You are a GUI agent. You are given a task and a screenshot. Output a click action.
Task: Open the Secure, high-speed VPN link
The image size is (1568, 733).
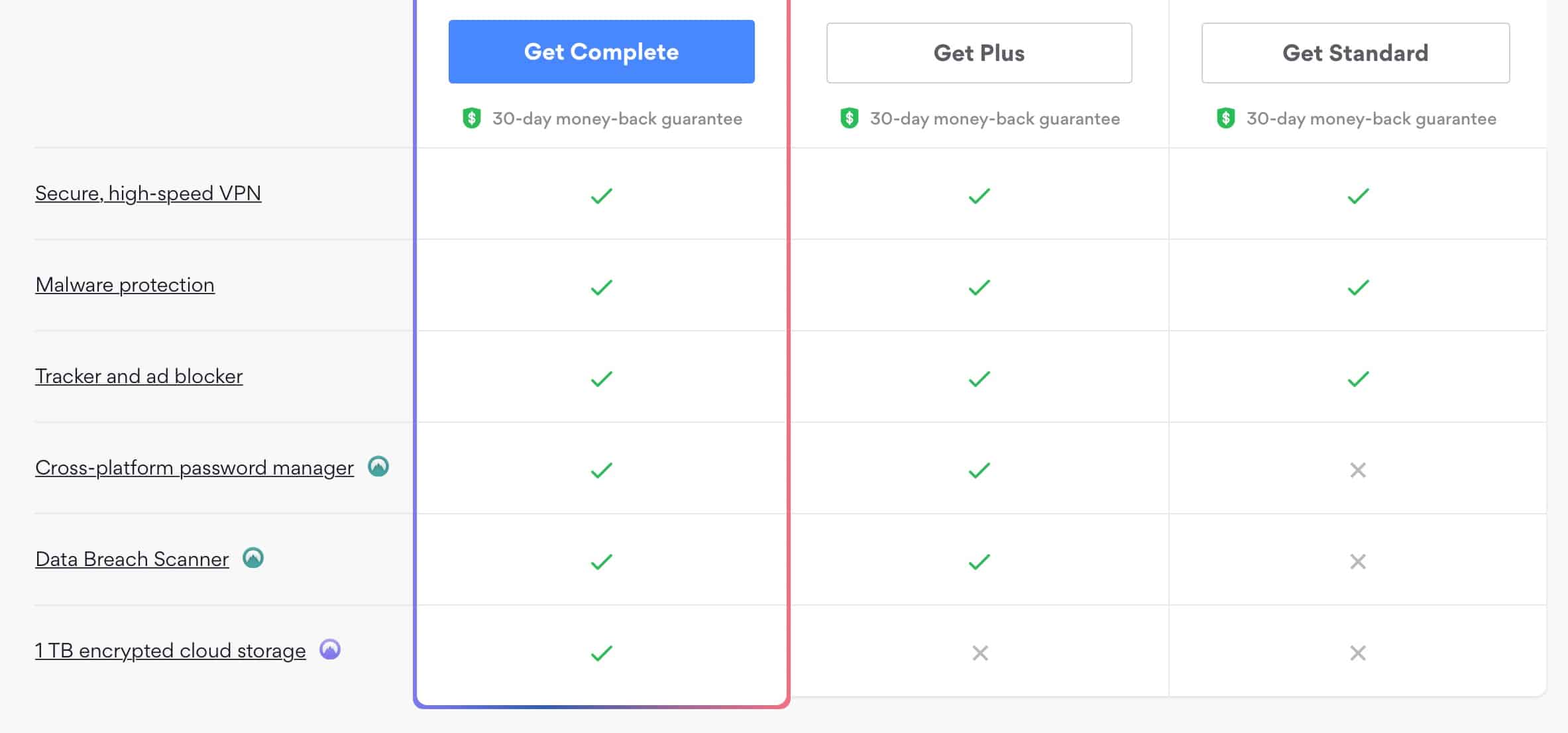point(148,193)
